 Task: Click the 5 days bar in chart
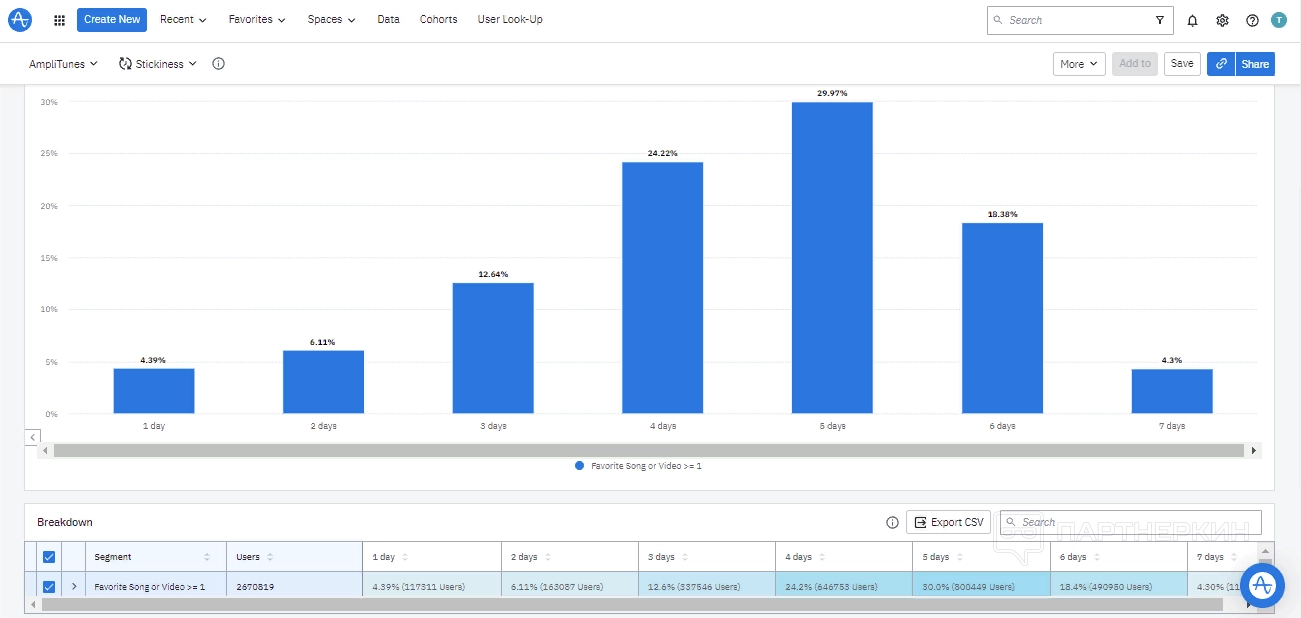[x=832, y=258]
